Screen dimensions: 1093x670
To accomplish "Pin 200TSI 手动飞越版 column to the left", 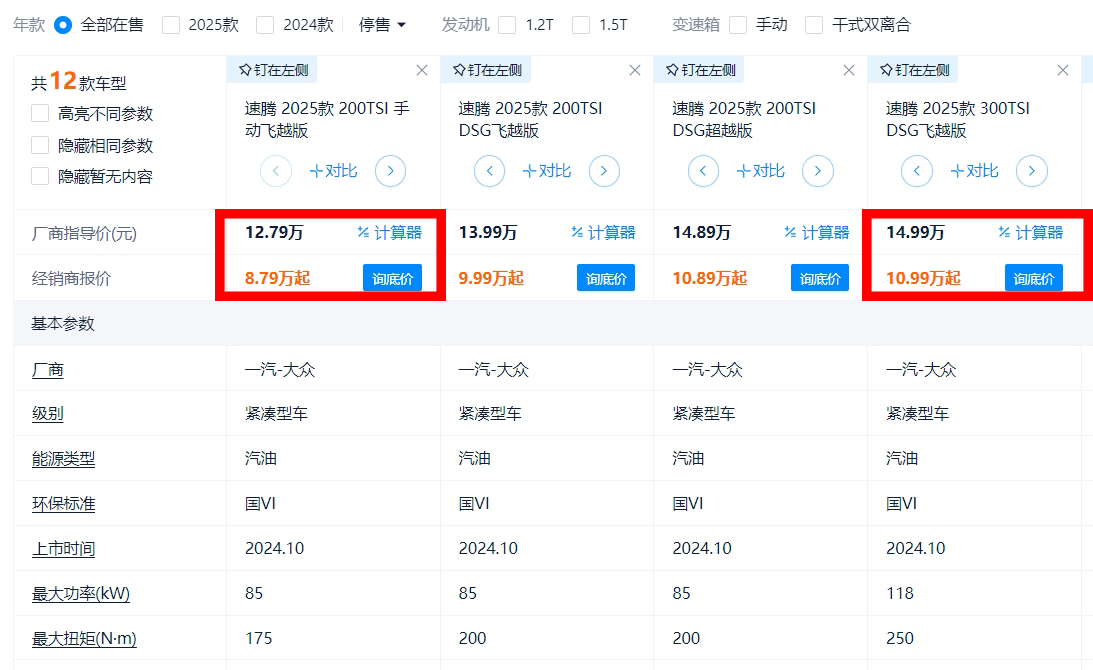I will 273,70.
